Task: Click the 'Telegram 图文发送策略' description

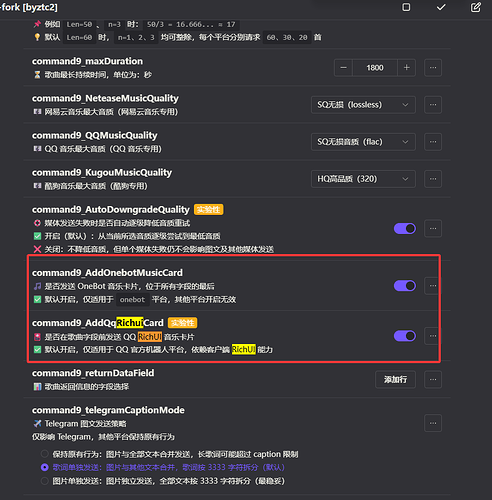Action: coord(85,424)
